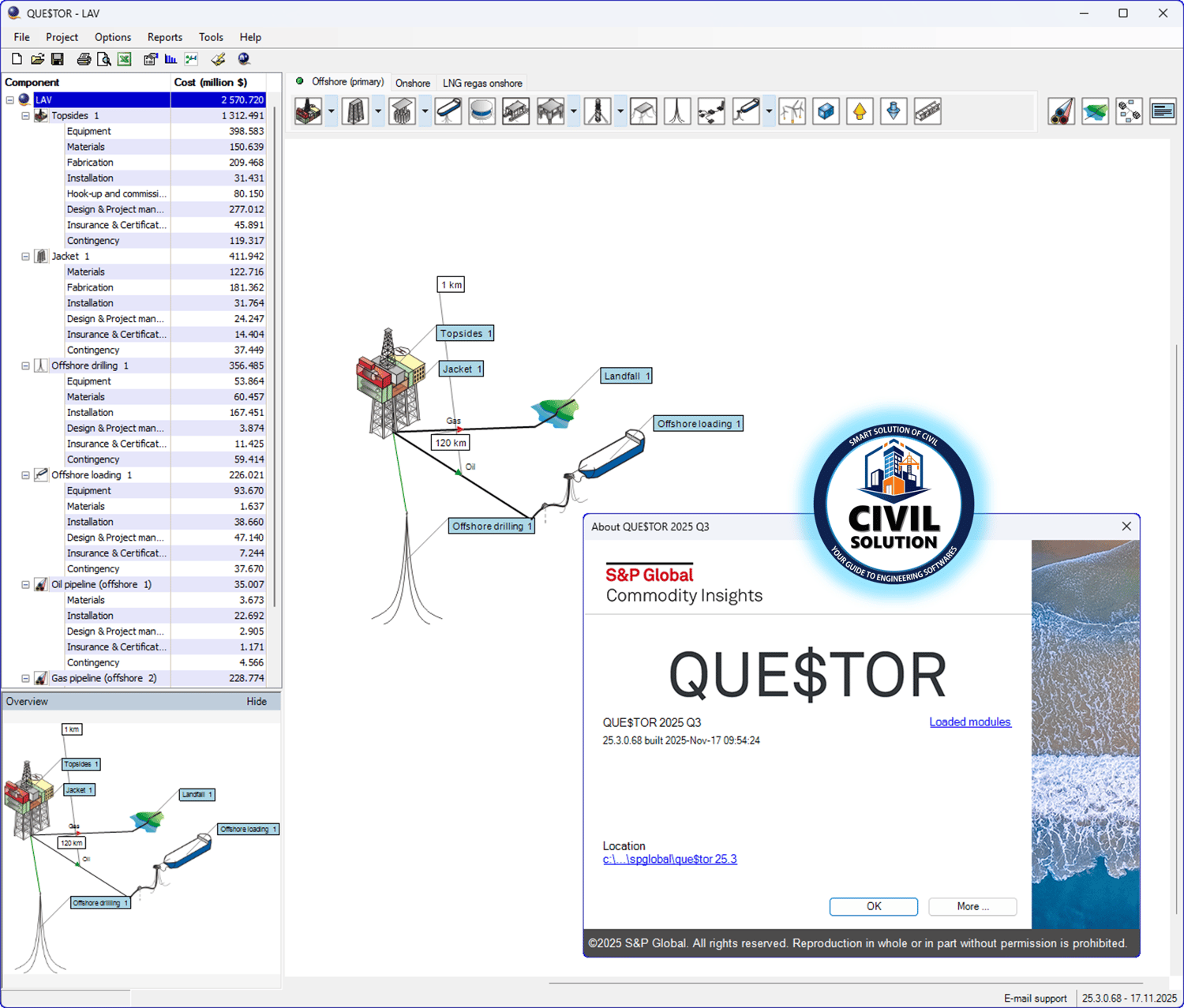
Task: Open the Loaded modules link
Action: point(970,721)
